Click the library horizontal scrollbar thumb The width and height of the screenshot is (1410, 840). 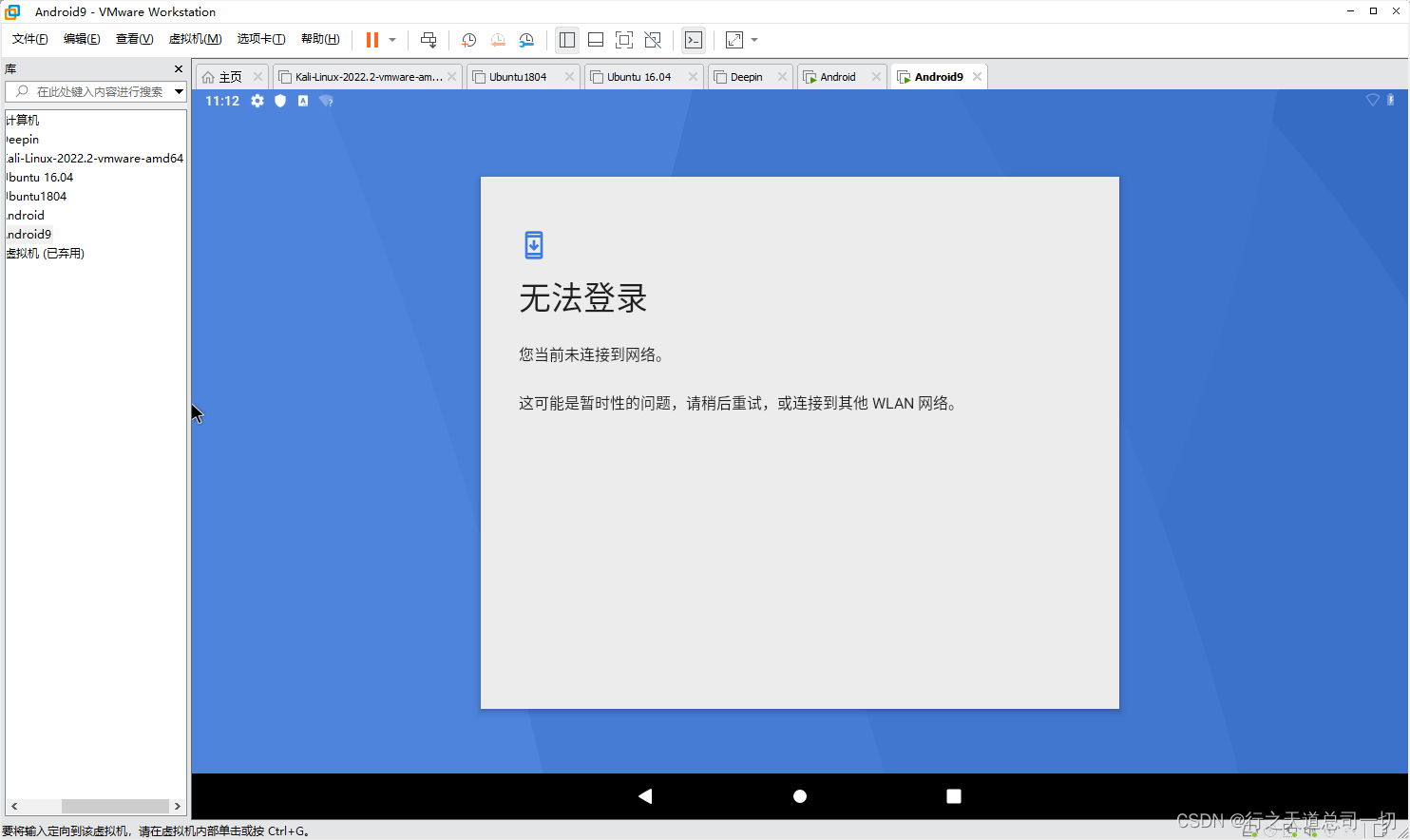115,806
